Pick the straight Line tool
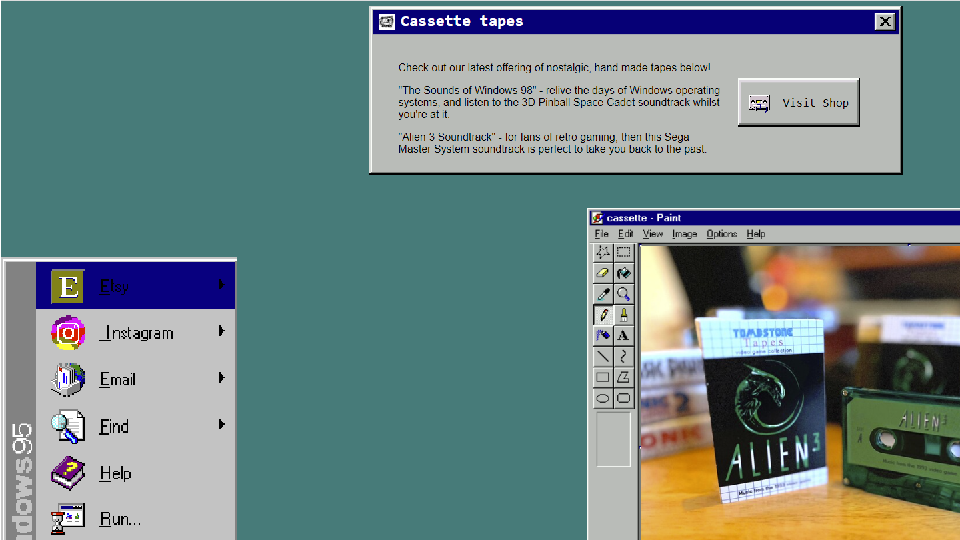 coord(603,356)
